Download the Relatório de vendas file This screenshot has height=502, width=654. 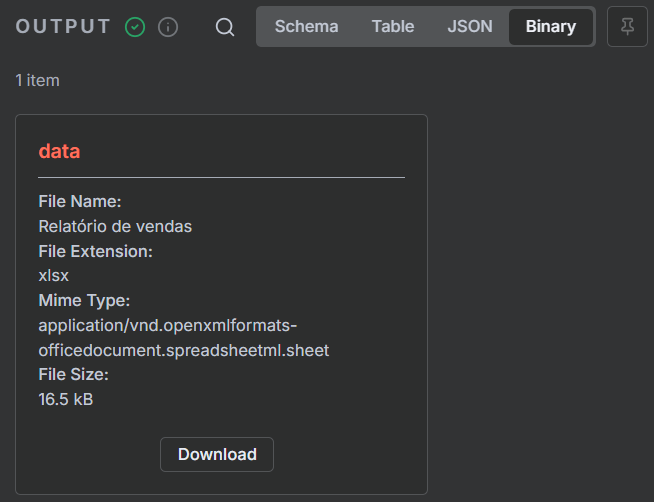[x=217, y=454]
